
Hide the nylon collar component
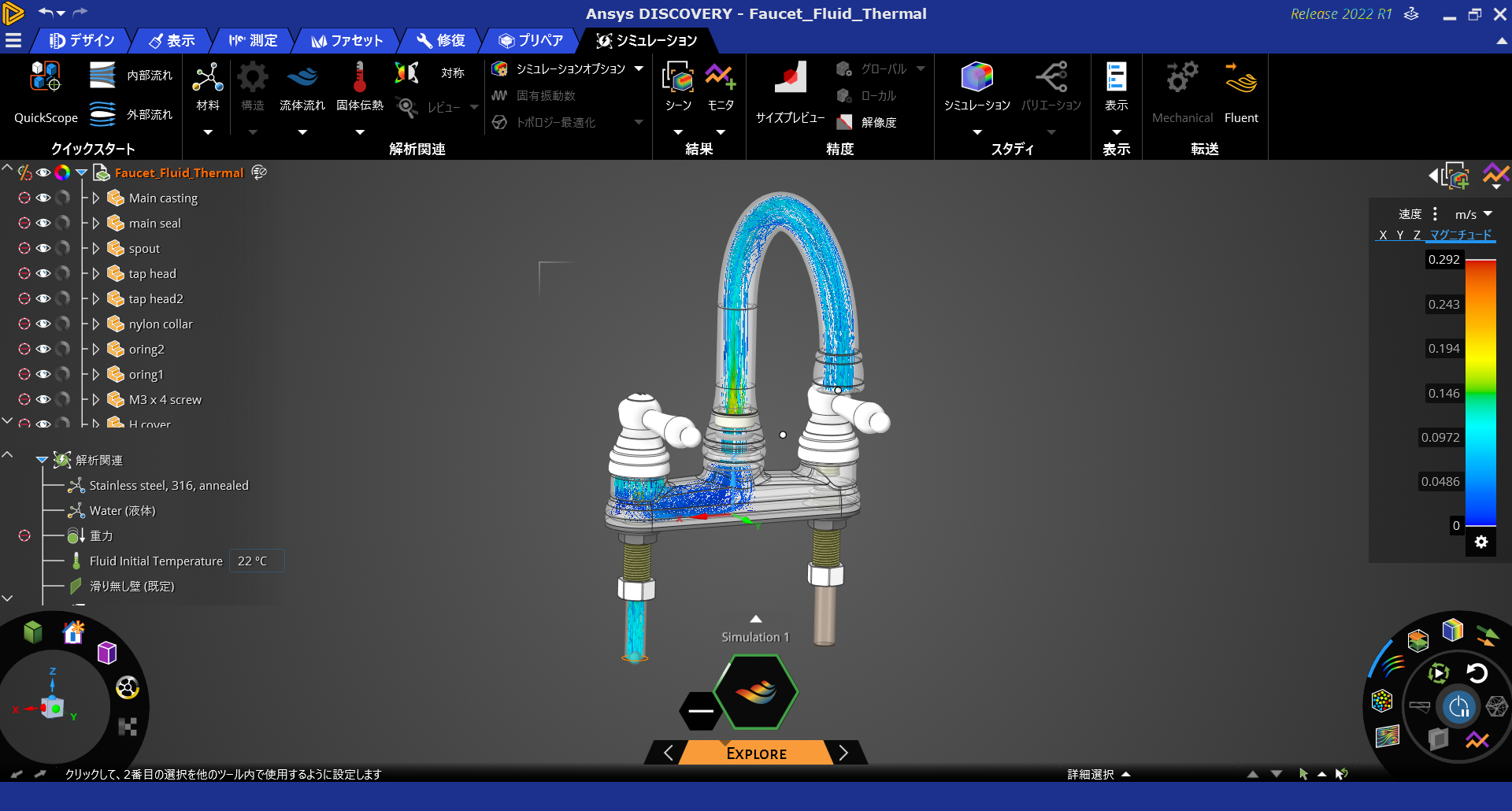(43, 324)
